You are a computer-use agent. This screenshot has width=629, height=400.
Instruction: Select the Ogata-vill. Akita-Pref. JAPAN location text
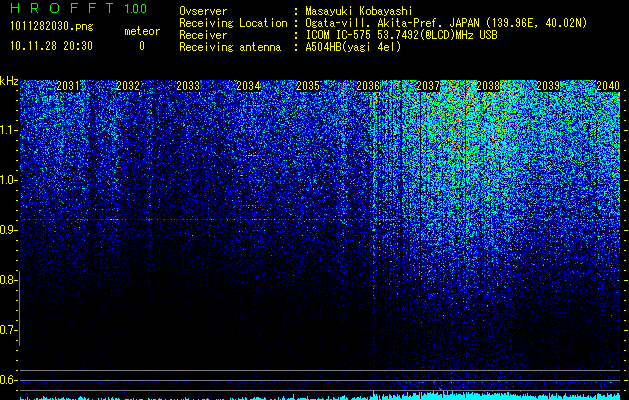tap(446, 23)
